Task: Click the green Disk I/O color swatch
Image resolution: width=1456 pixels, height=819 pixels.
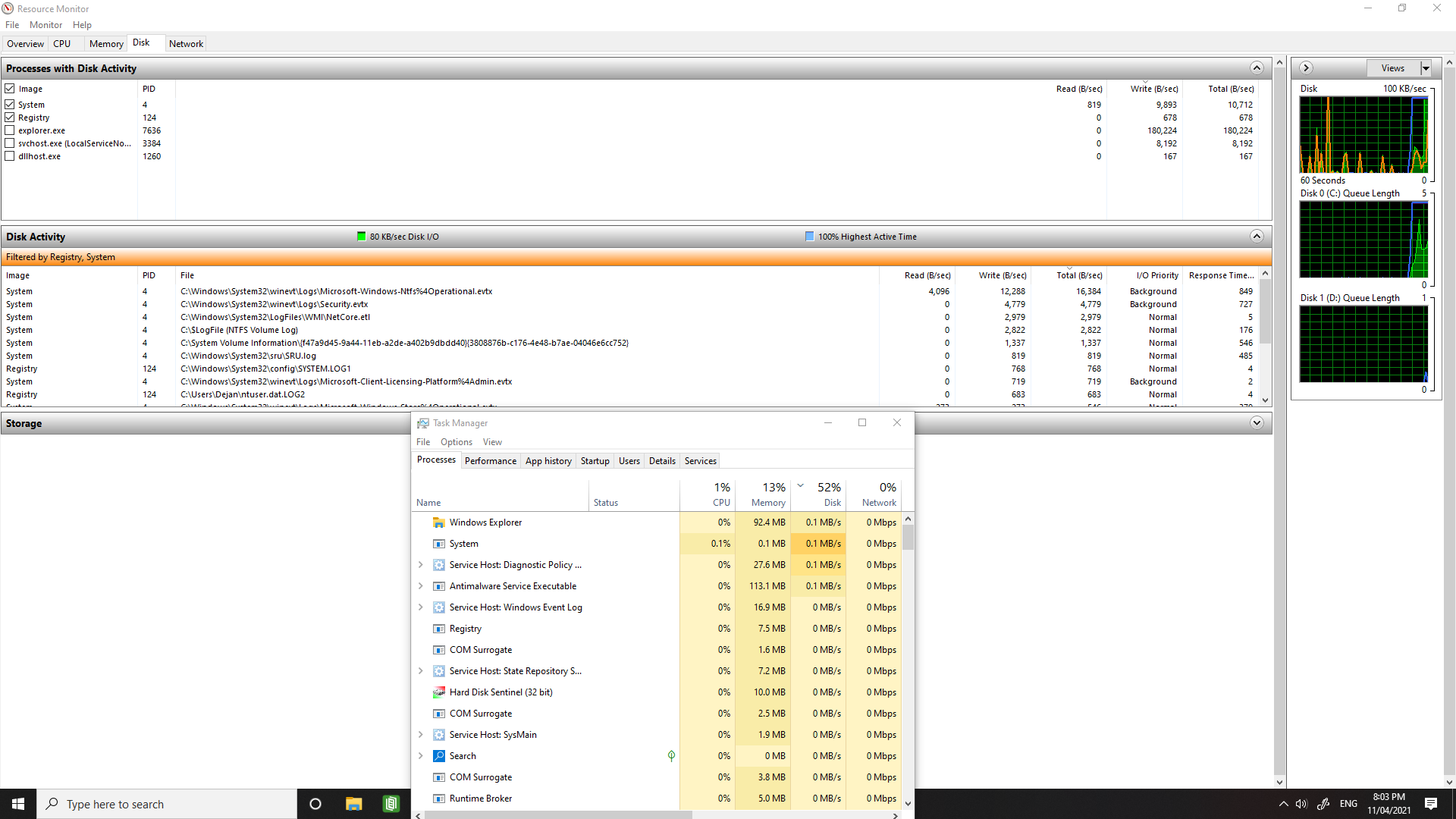Action: (x=362, y=237)
